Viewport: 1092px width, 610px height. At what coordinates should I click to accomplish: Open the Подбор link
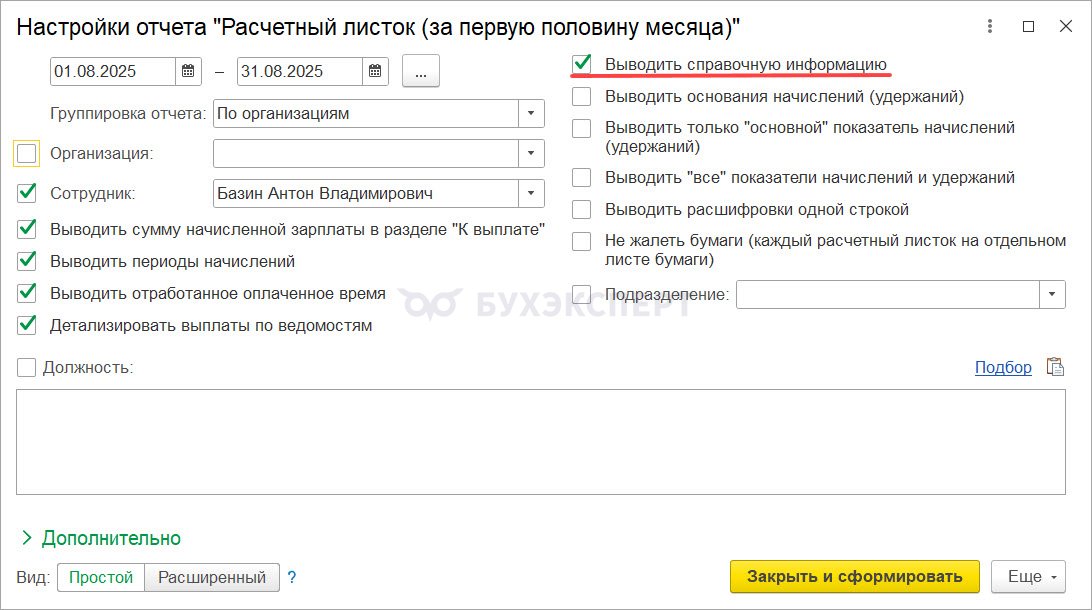pos(1003,367)
